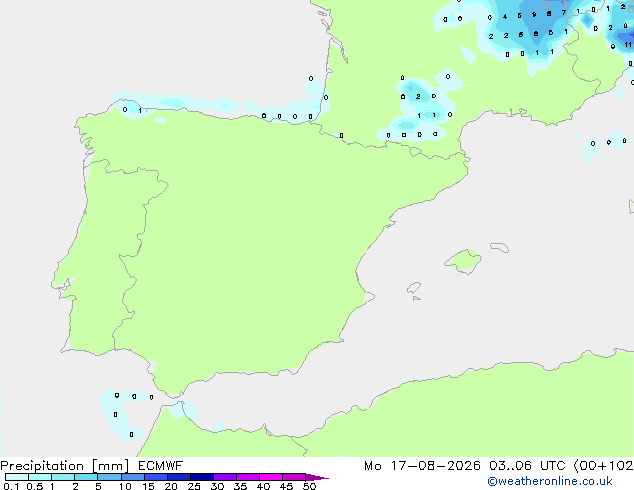
Task: Click the "(00+102" forecast offset text
Action: pos(603,466)
